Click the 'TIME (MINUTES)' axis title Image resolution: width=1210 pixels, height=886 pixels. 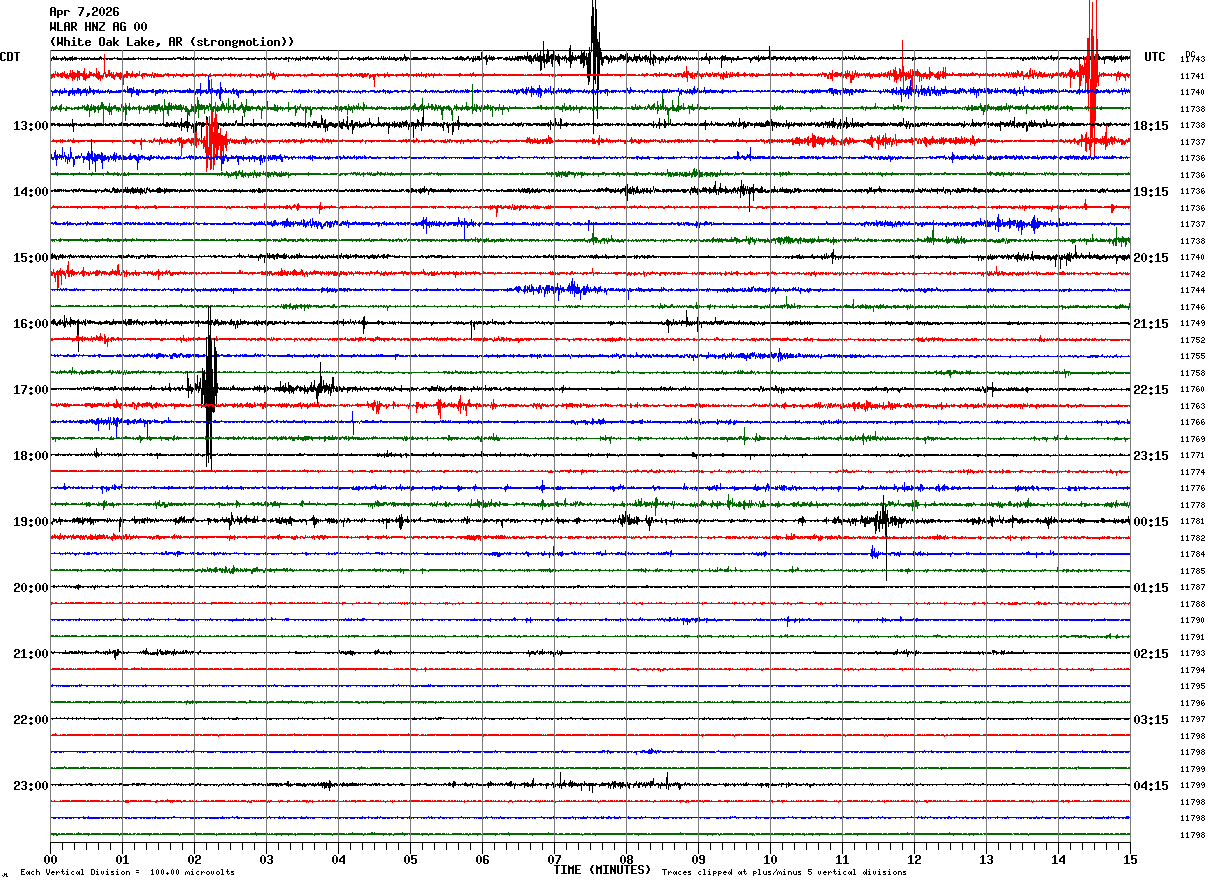602,870
